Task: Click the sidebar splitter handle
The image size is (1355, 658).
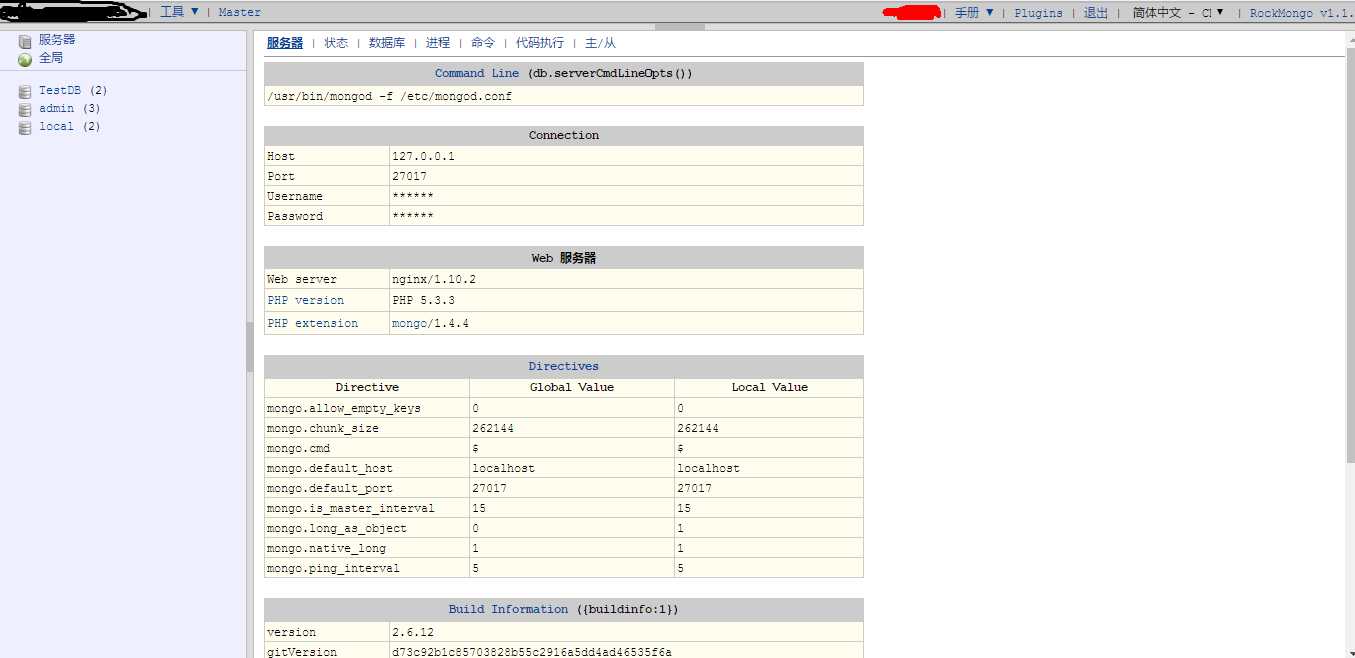Action: [250, 347]
